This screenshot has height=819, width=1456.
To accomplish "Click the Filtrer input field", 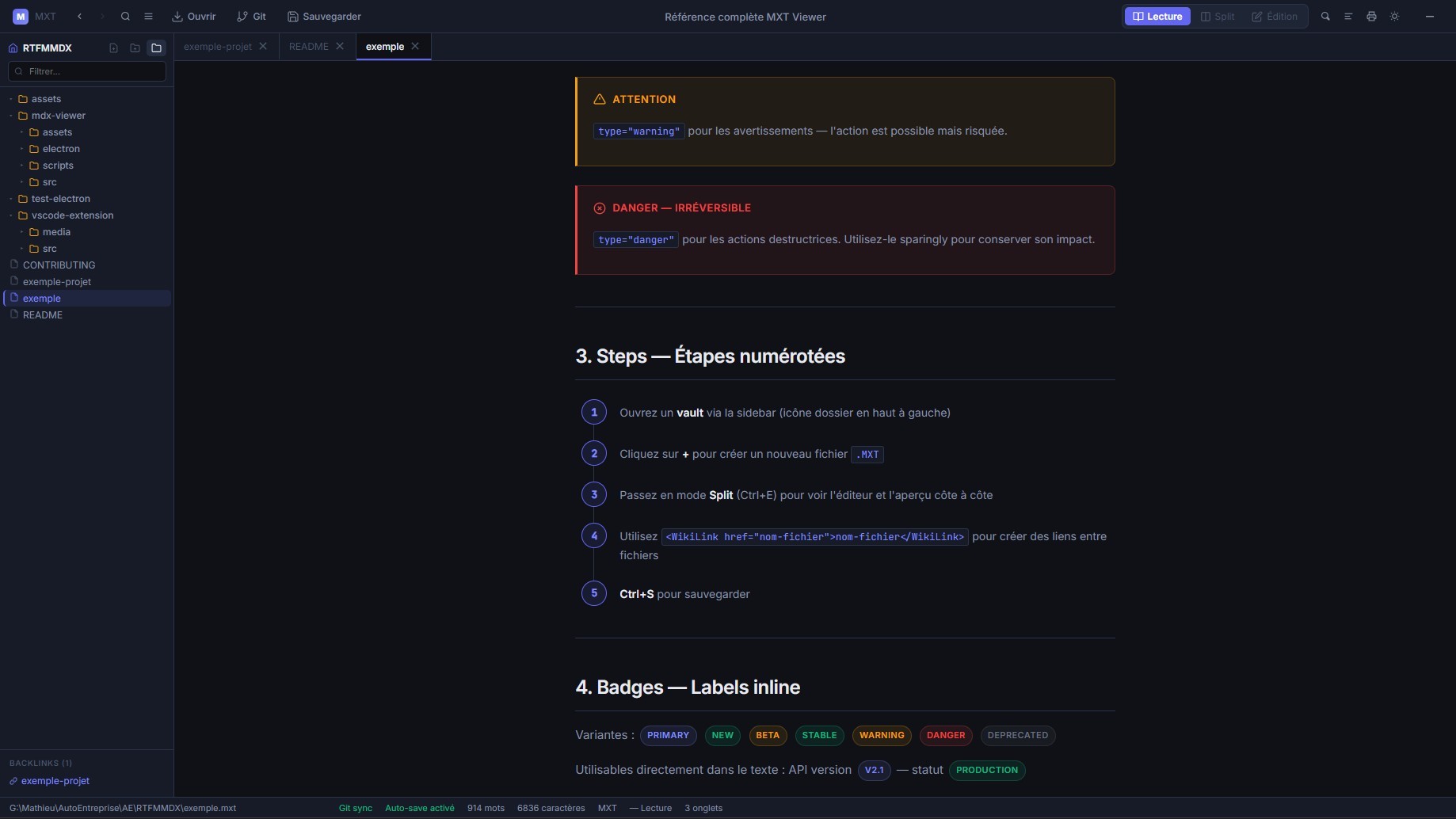I will (87, 71).
